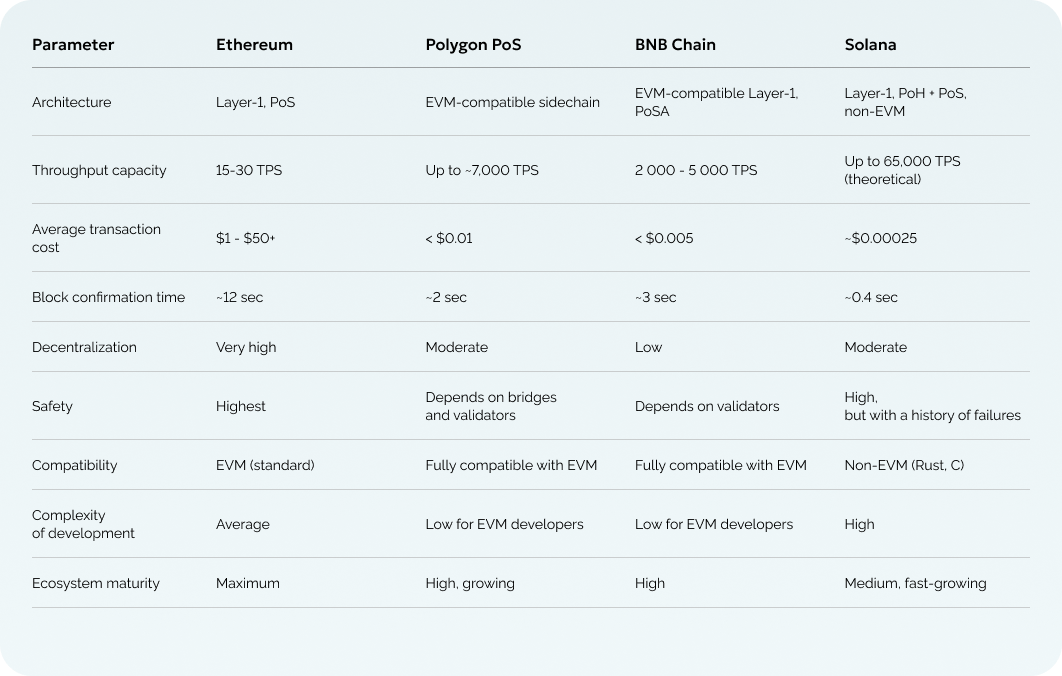
Task: Click the Throughput capacity row label
Action: tap(99, 170)
